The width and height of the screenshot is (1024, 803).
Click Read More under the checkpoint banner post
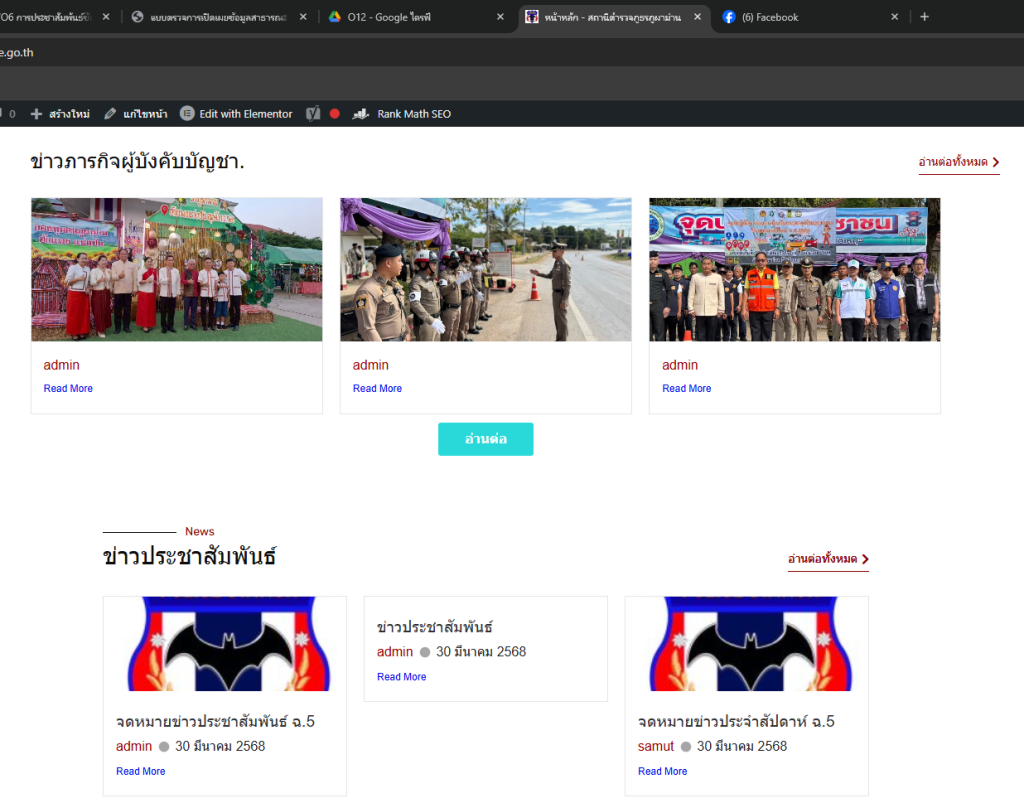coord(686,389)
